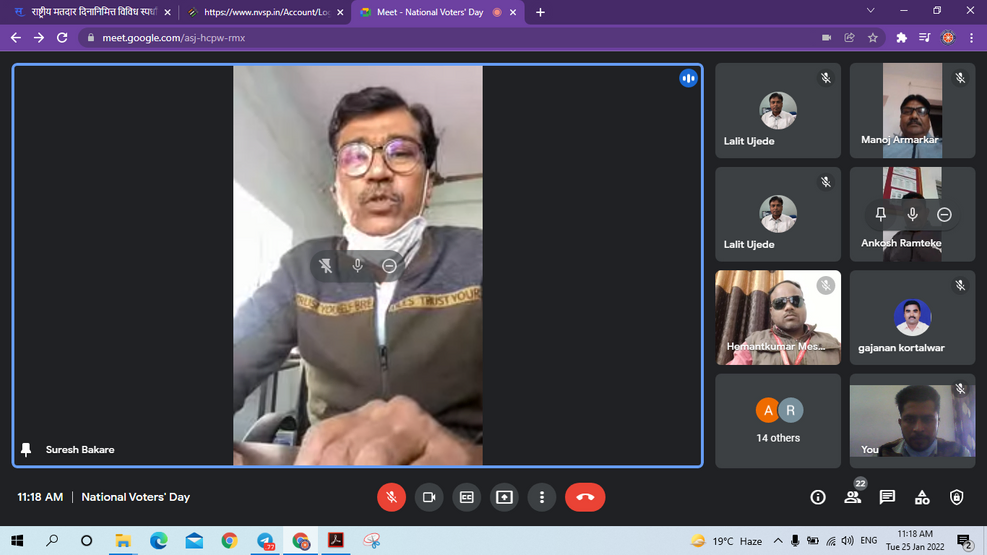Open the Activities panel
The height and width of the screenshot is (555, 987).
tap(922, 497)
